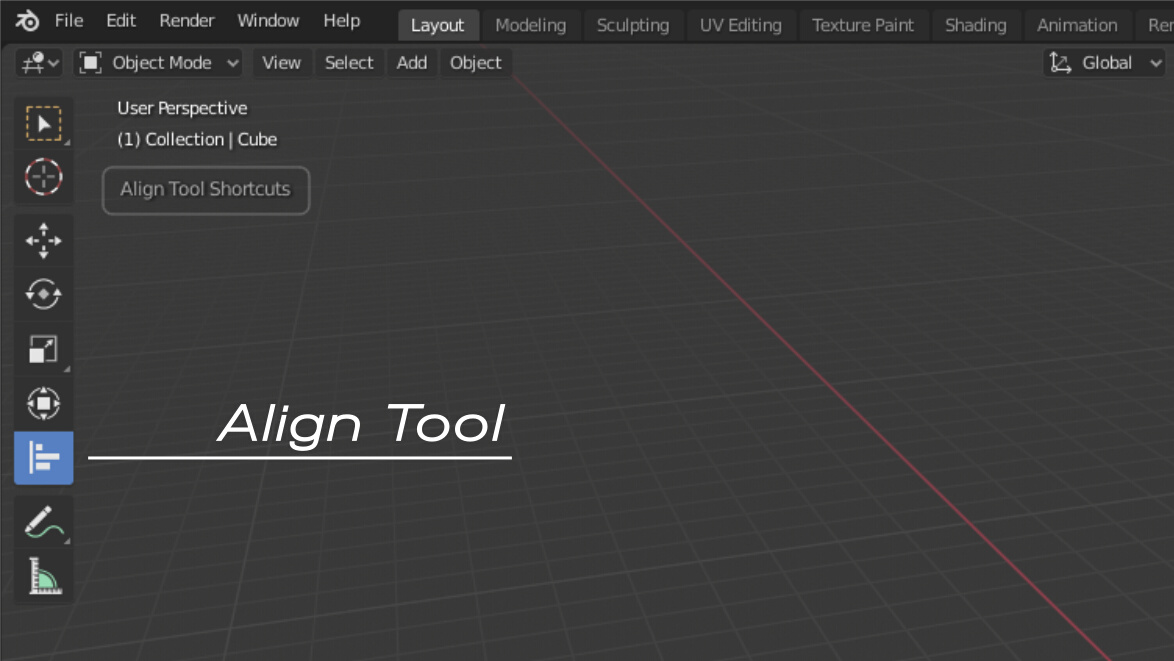This screenshot has height=661, width=1174.
Task: Open the Add menu
Action: point(411,62)
